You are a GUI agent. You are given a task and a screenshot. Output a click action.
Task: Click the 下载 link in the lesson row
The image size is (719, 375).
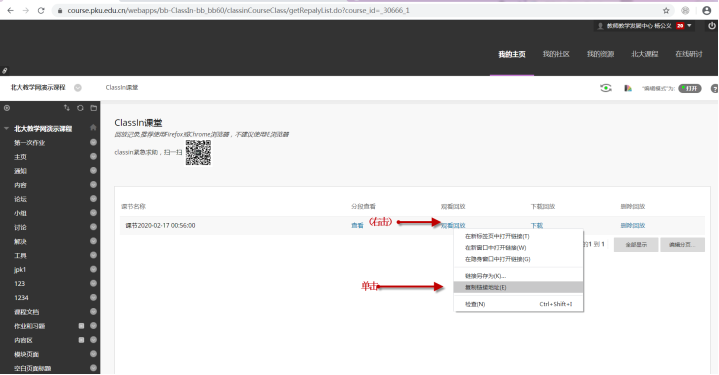click(x=536, y=226)
